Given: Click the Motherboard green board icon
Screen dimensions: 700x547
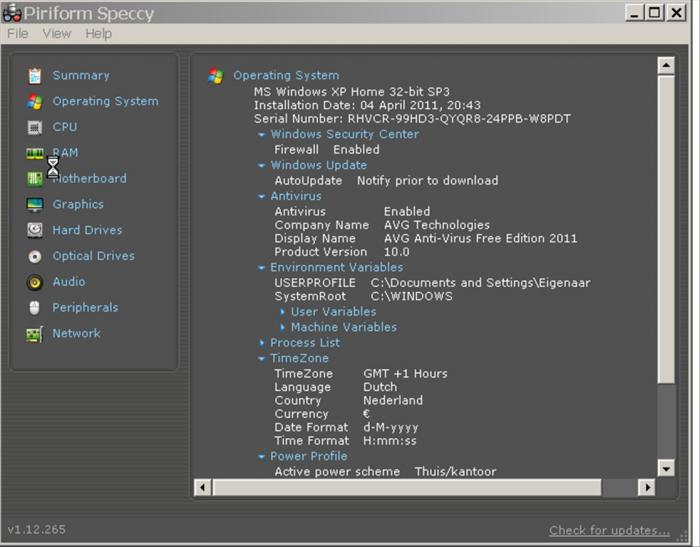Looking at the screenshot, I should click(x=35, y=179).
